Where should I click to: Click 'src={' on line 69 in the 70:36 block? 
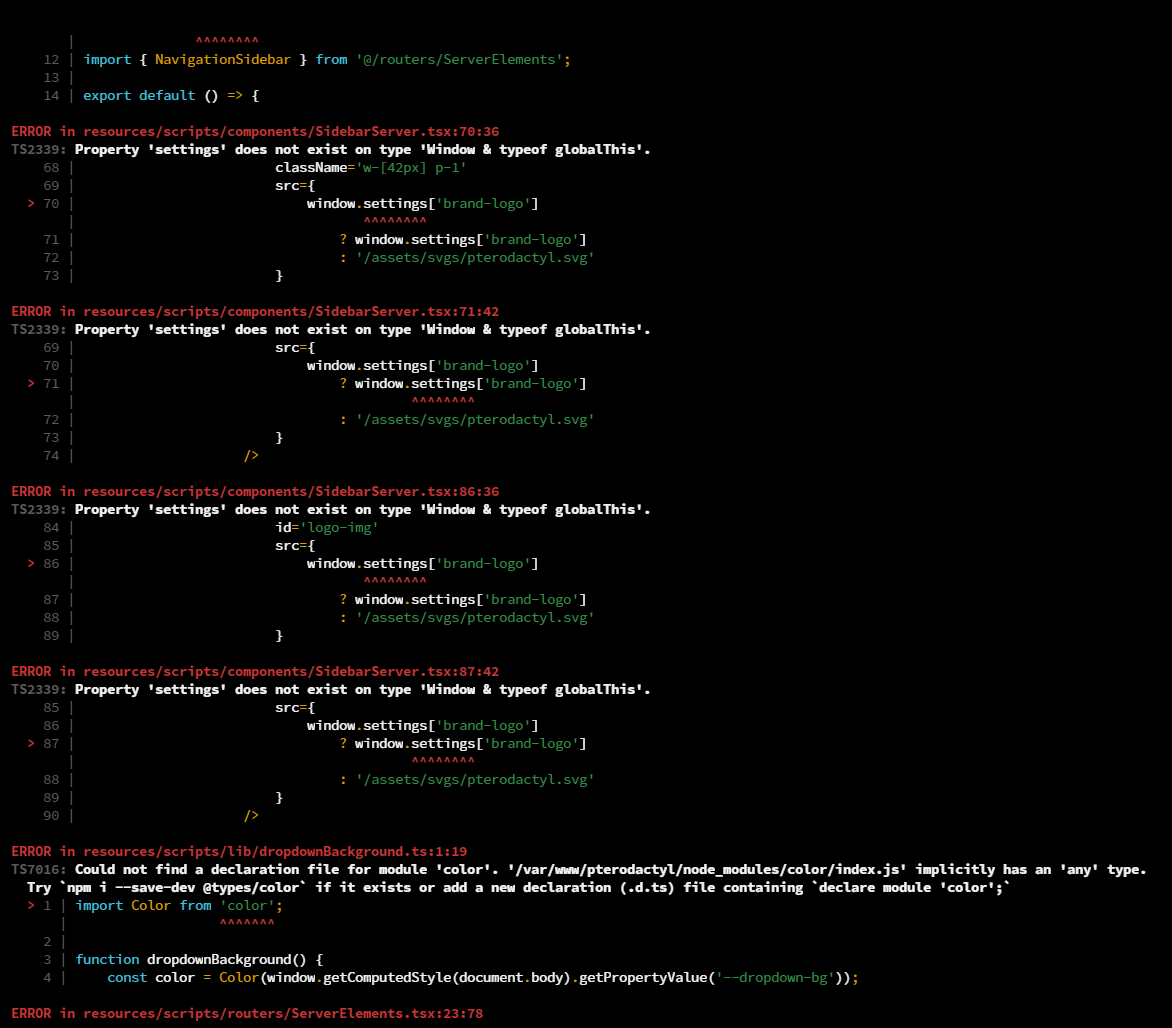[x=295, y=185]
